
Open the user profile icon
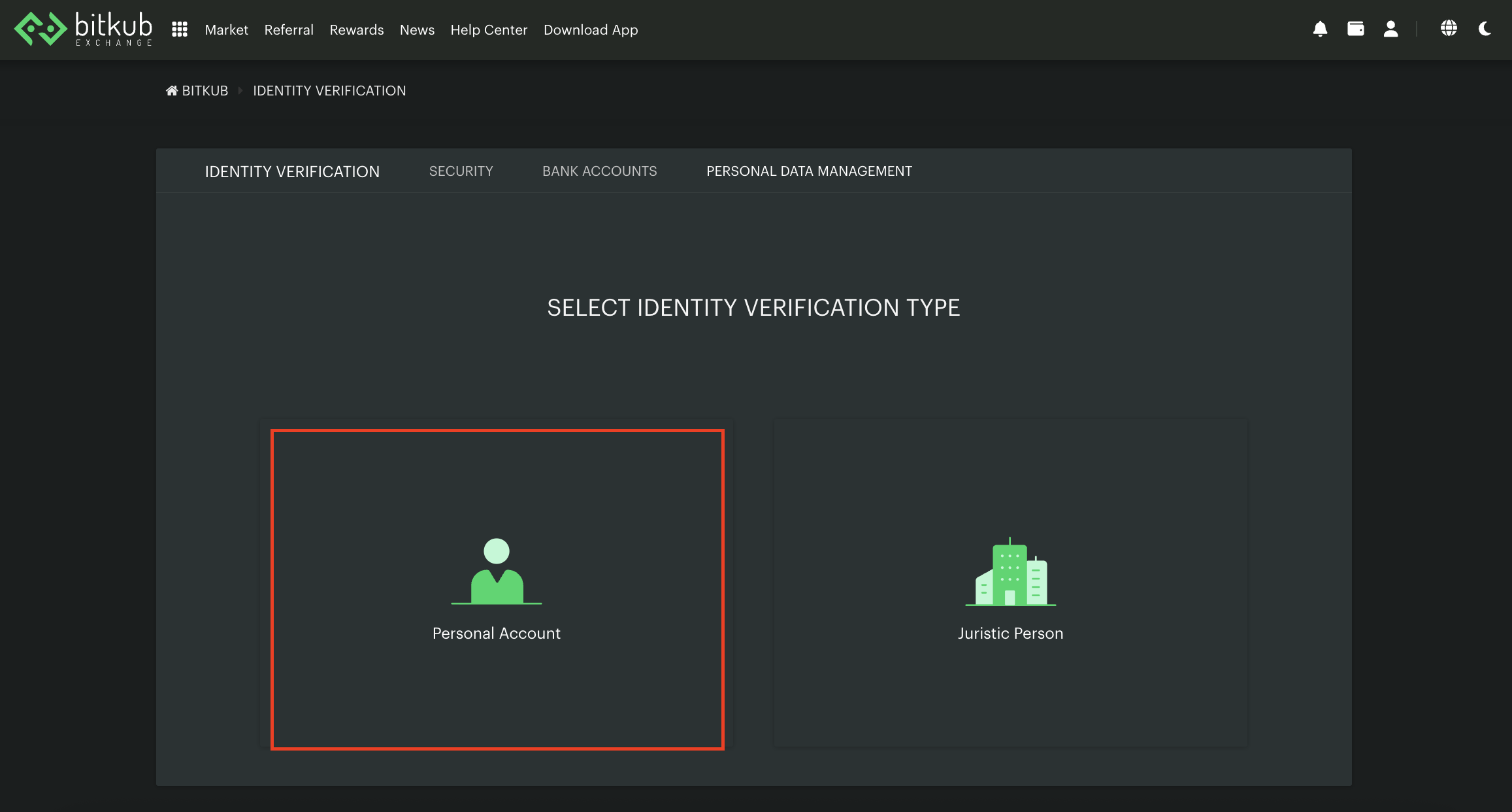pyautogui.click(x=1390, y=29)
